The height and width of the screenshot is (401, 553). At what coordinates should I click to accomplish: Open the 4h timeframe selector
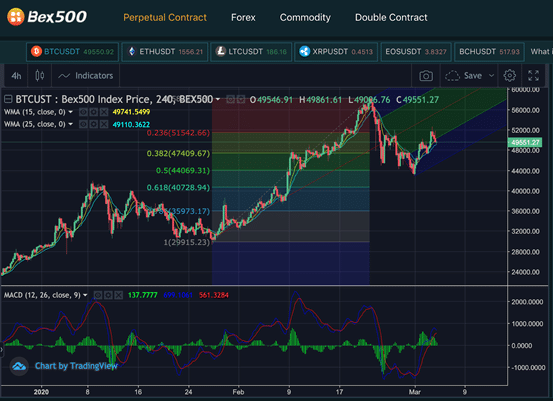(x=16, y=75)
